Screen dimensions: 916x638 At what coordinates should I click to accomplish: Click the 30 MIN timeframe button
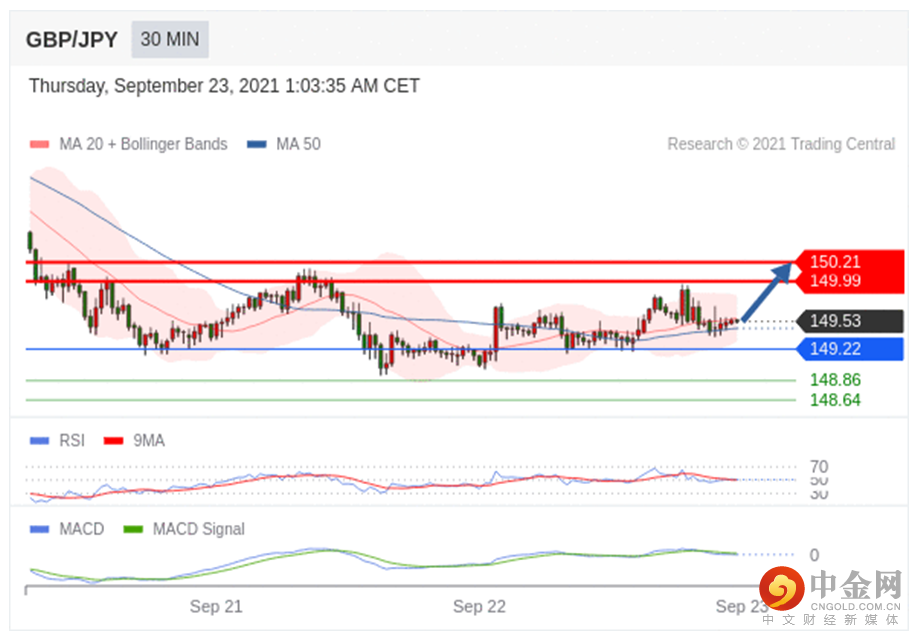coord(170,39)
